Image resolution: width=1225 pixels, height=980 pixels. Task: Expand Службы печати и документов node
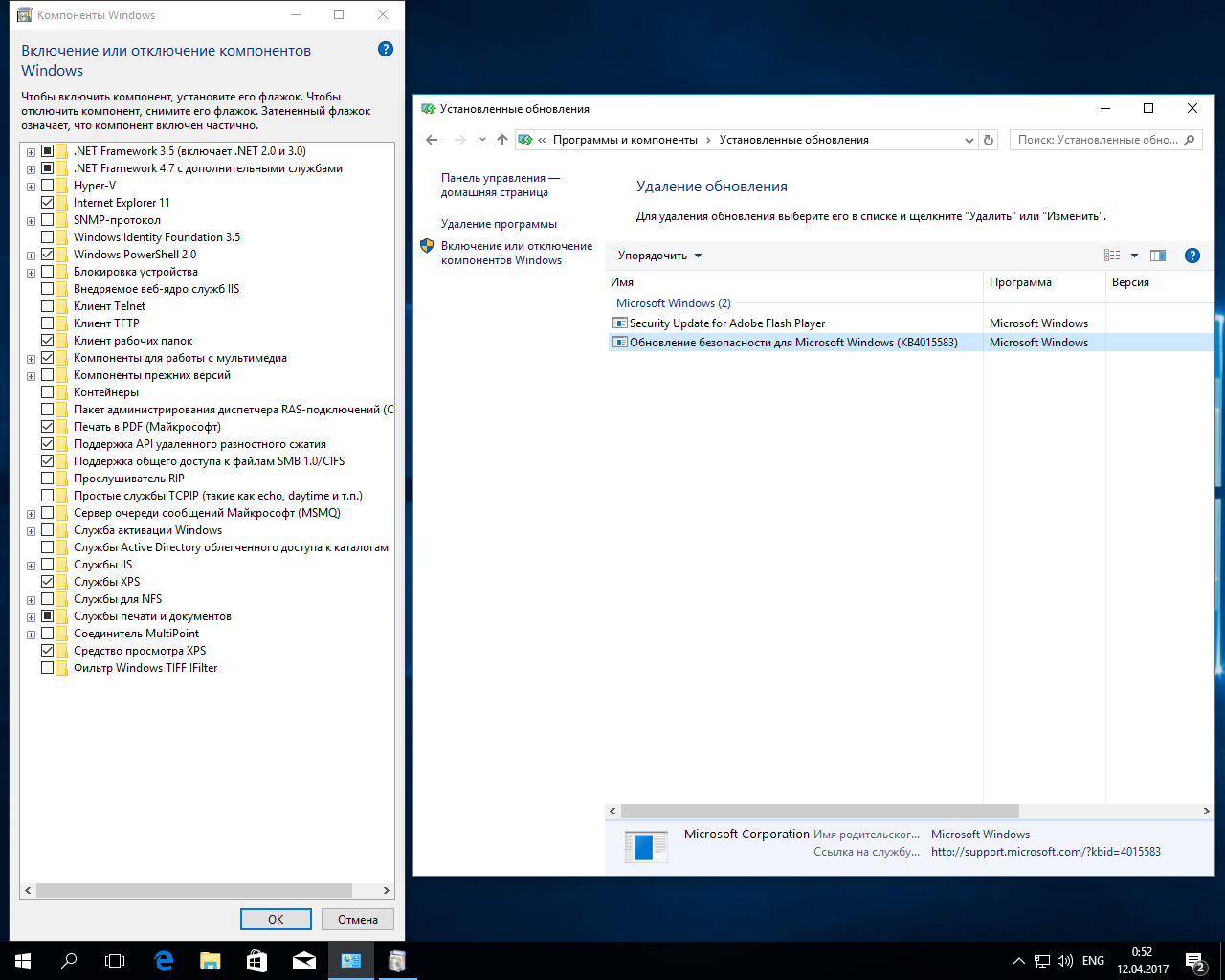[32, 617]
